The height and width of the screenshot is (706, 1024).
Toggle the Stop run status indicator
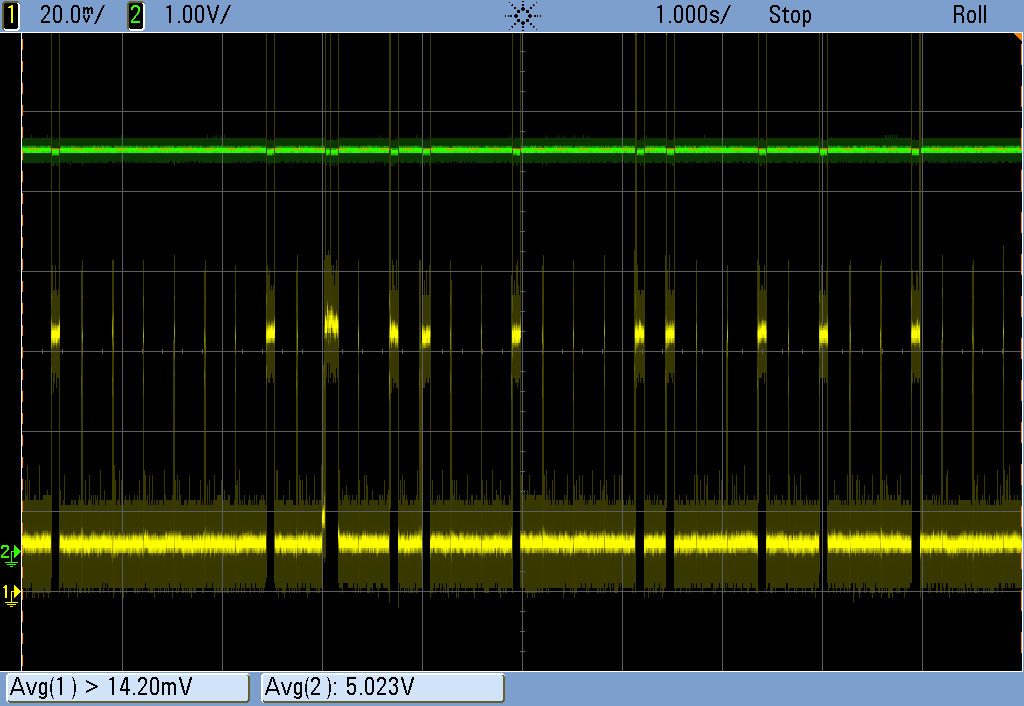point(790,15)
